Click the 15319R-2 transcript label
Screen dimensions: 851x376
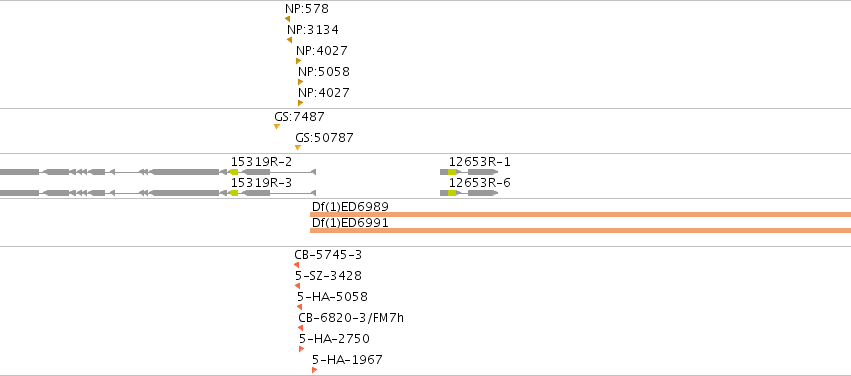(x=262, y=162)
